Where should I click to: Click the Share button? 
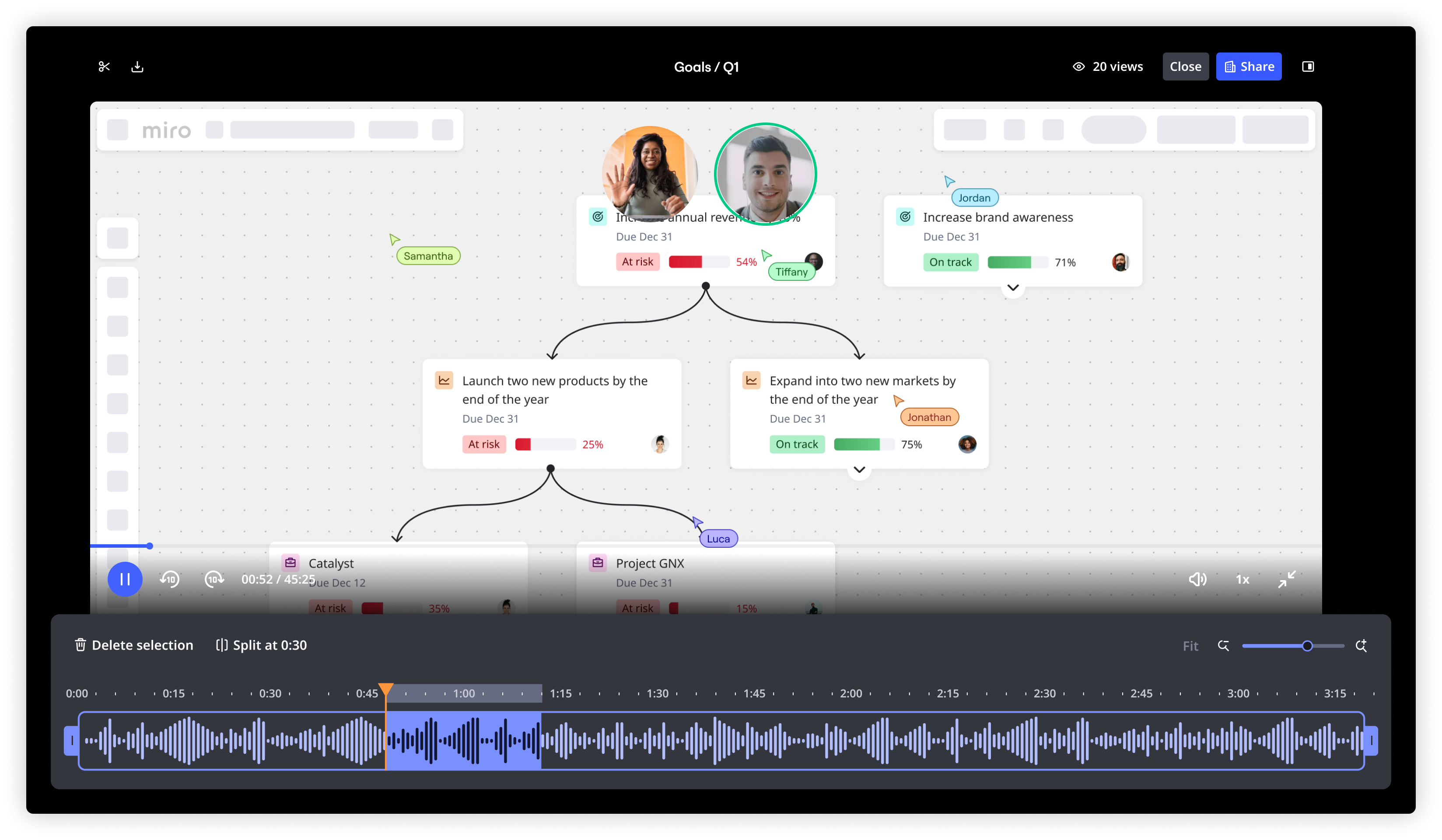coord(1249,66)
